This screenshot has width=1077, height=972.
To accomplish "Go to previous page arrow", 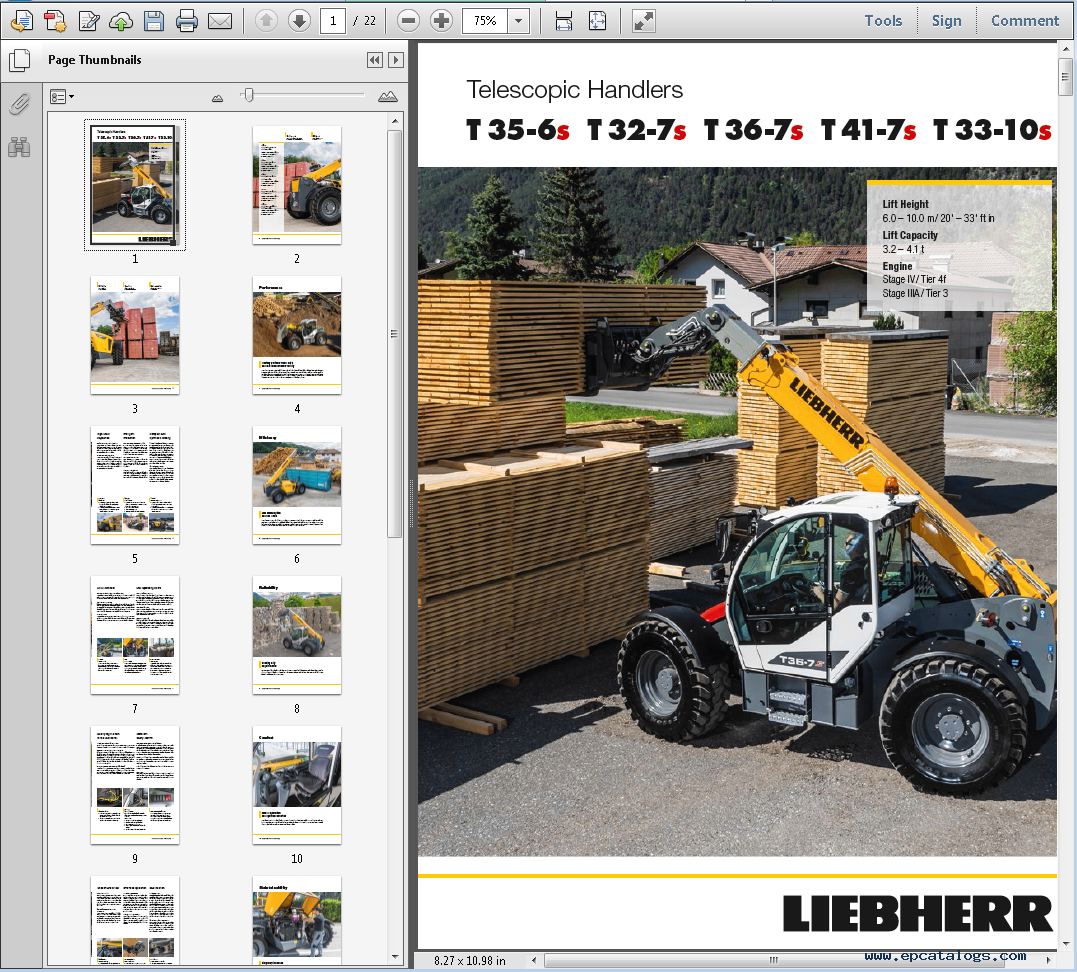I will coord(266,21).
